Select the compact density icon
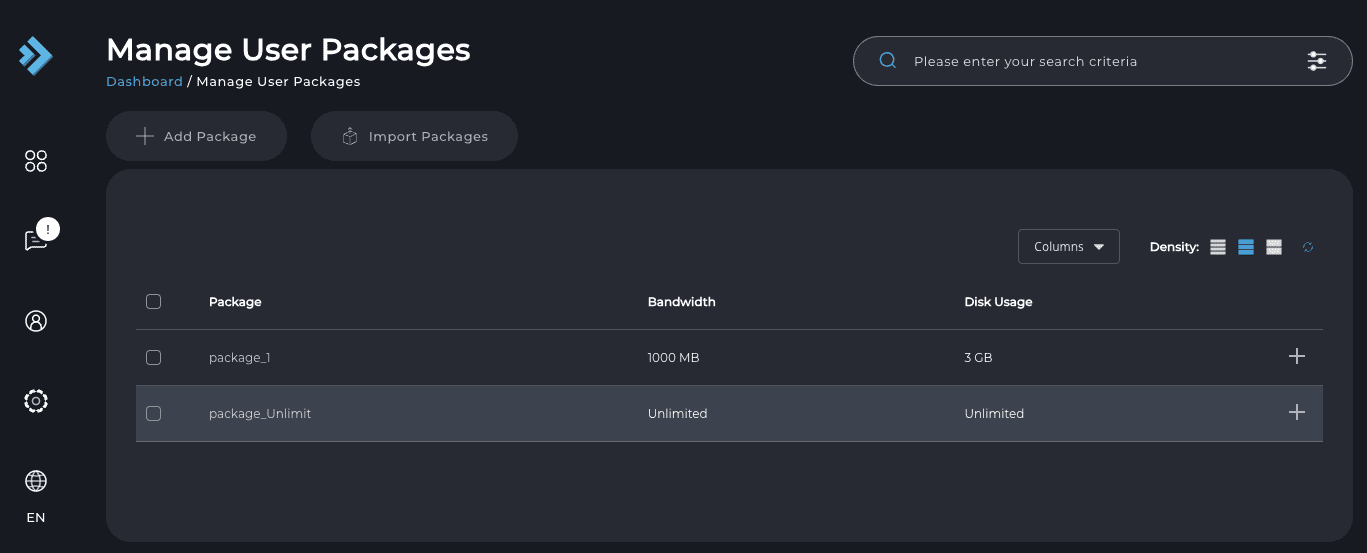1367x553 pixels. coord(1218,247)
